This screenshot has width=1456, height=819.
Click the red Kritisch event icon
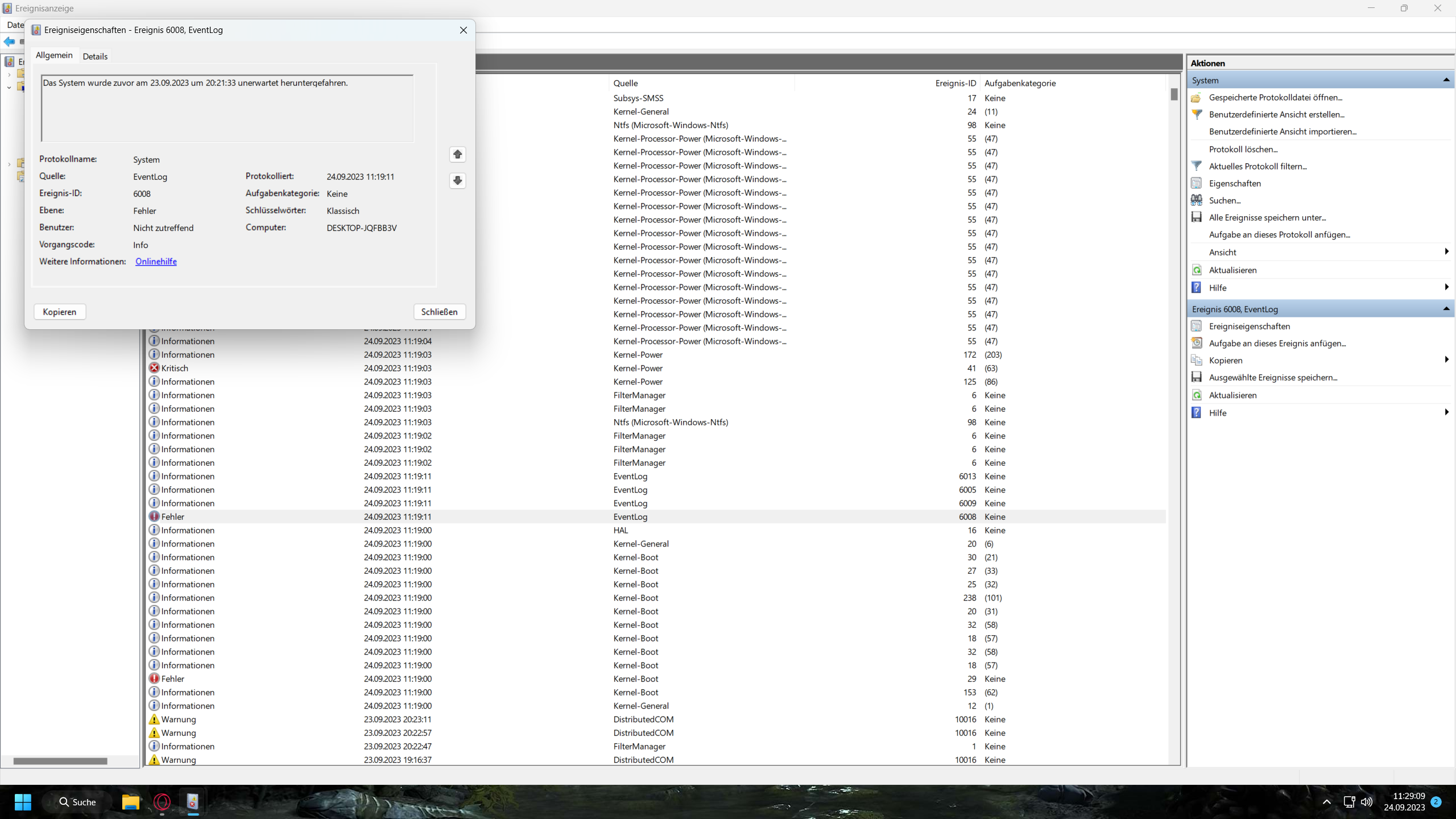tap(154, 368)
